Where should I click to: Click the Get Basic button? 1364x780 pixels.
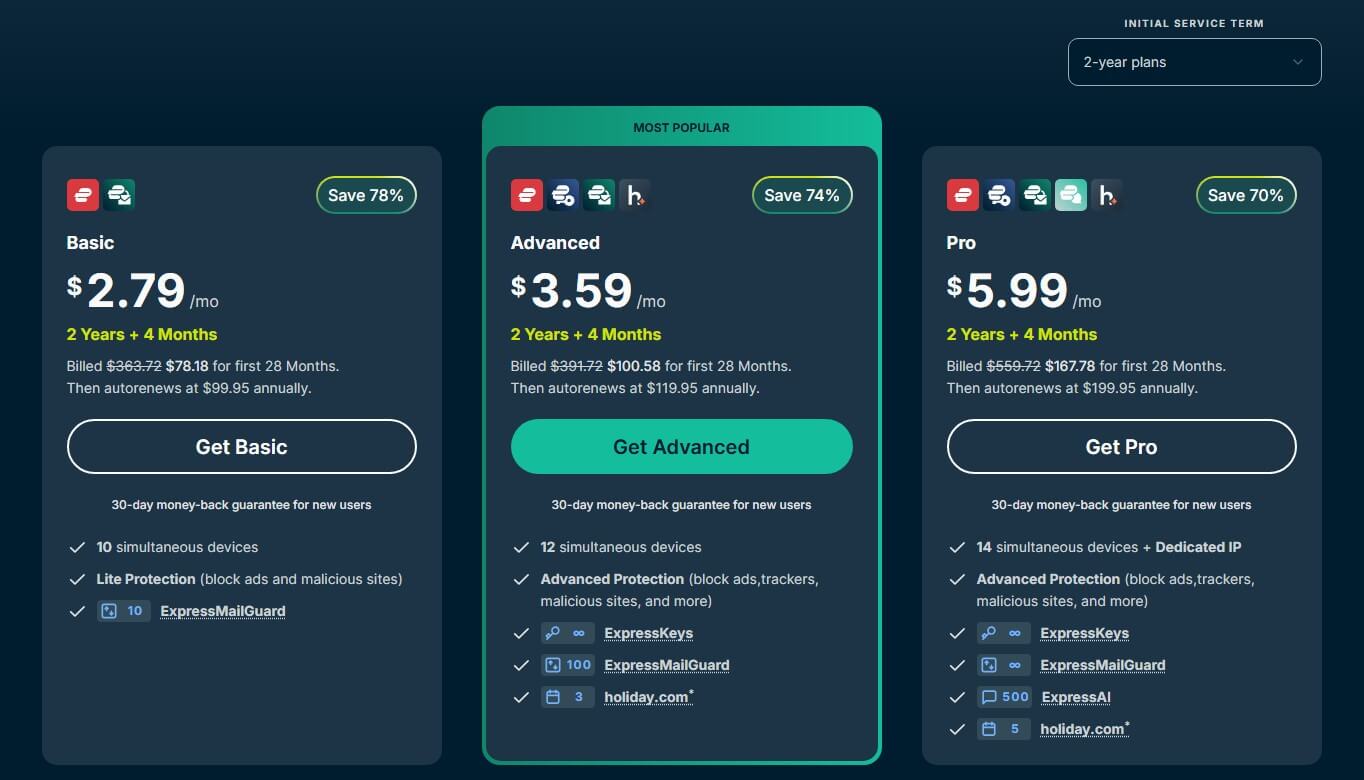(241, 447)
